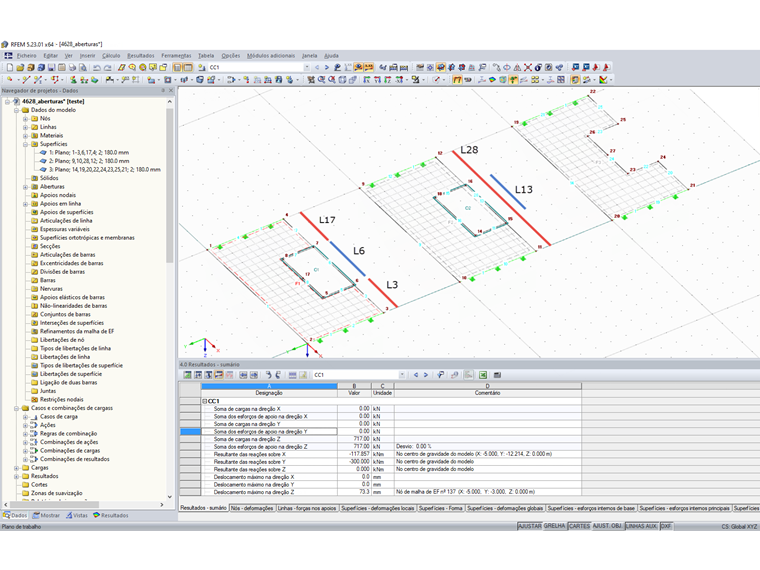760x570 pixels.
Task: Switch to navigator Vistas tab
Action: [77, 515]
